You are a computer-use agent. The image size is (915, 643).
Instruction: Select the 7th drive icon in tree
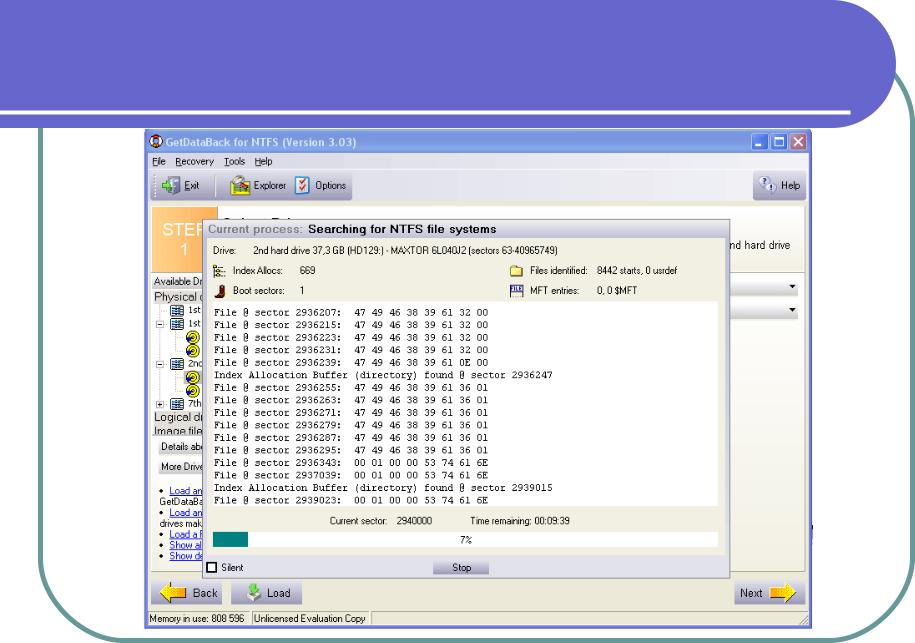(177, 404)
